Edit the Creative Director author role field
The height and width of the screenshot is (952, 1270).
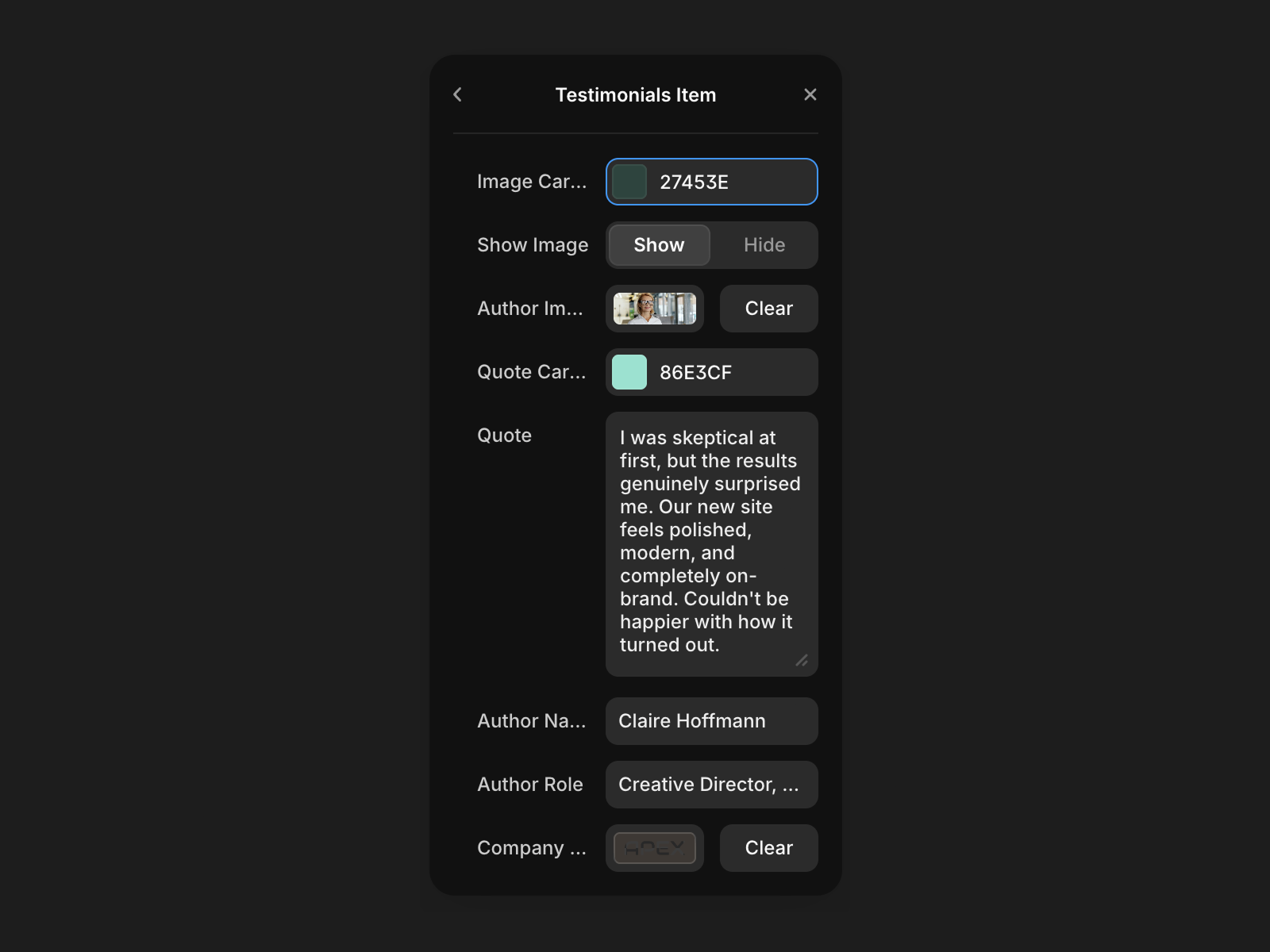(x=712, y=785)
